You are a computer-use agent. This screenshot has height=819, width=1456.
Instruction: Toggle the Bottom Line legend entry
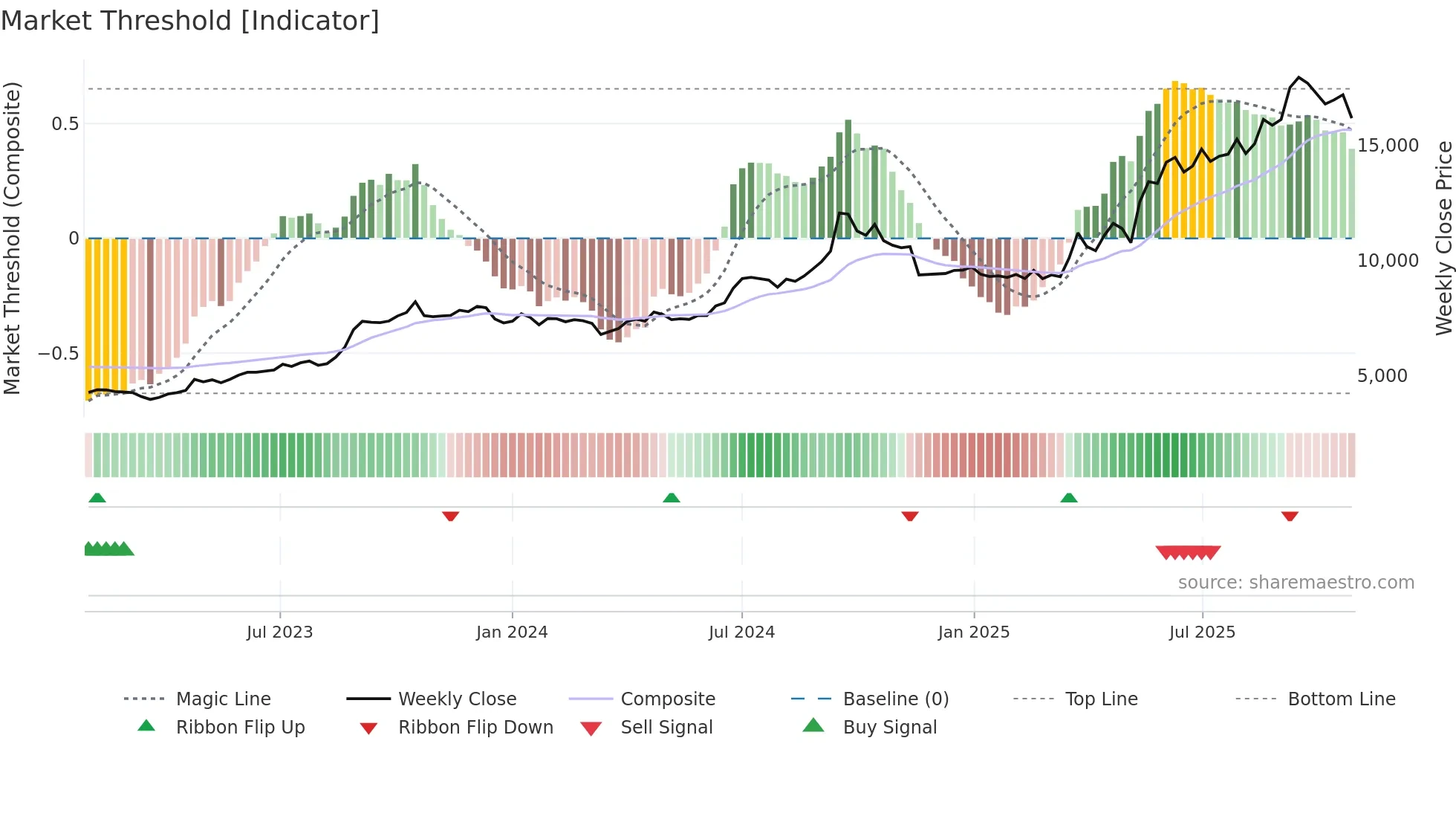click(1341, 699)
